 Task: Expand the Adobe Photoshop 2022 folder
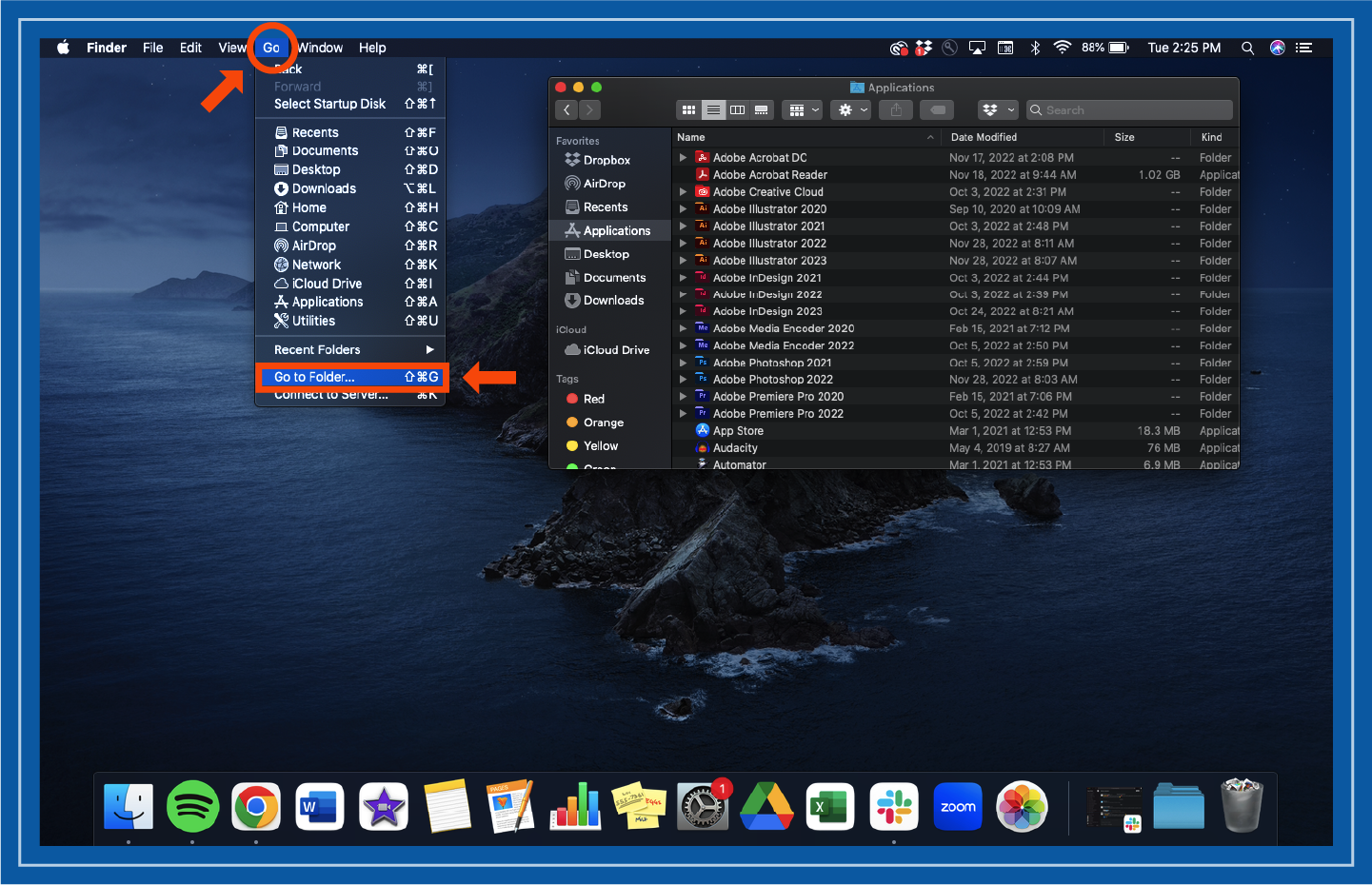point(683,380)
